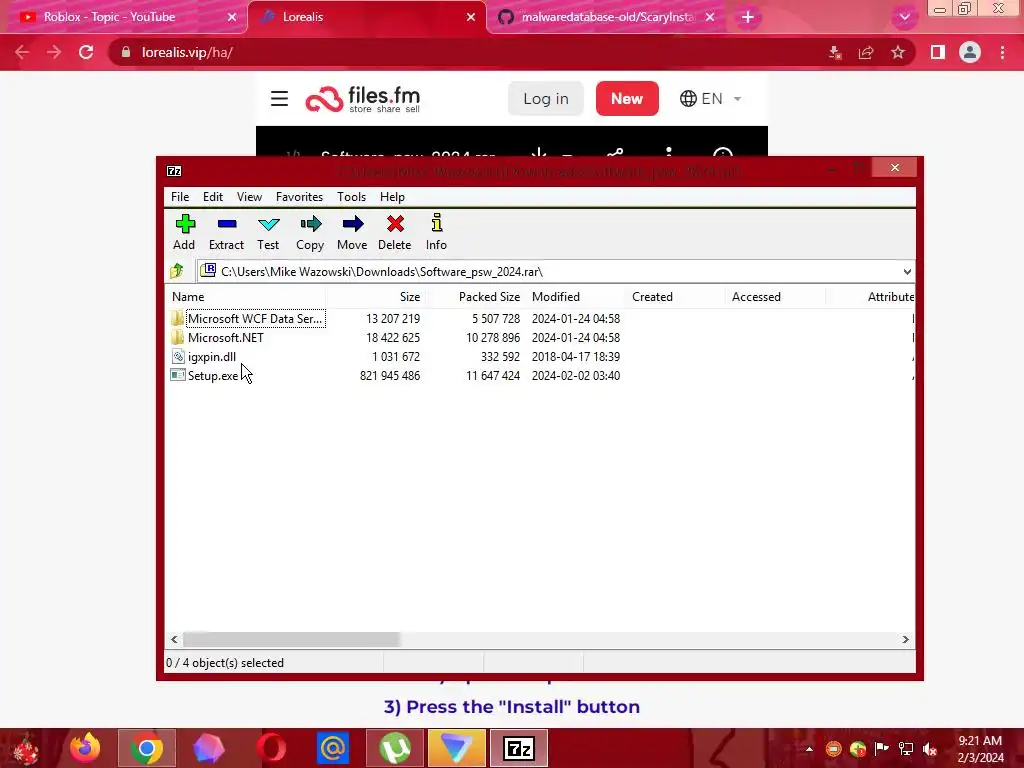Sort by the Accessed column header
The height and width of the screenshot is (768, 1024).
click(756, 296)
